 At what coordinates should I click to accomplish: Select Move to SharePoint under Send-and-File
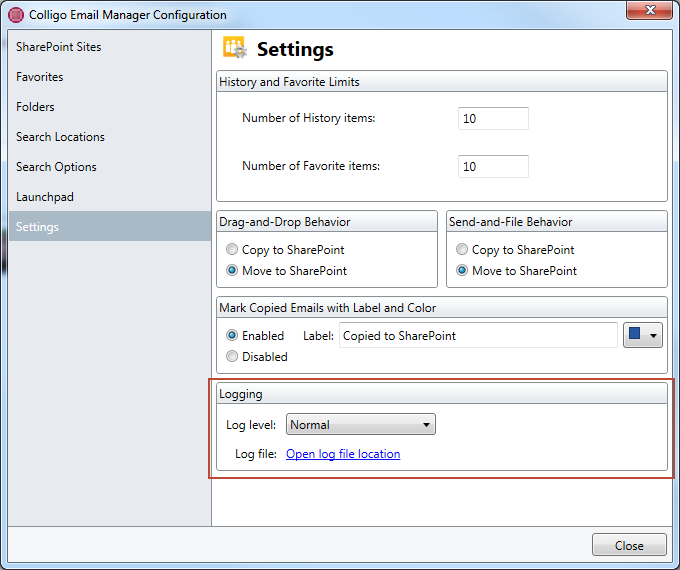point(462,270)
